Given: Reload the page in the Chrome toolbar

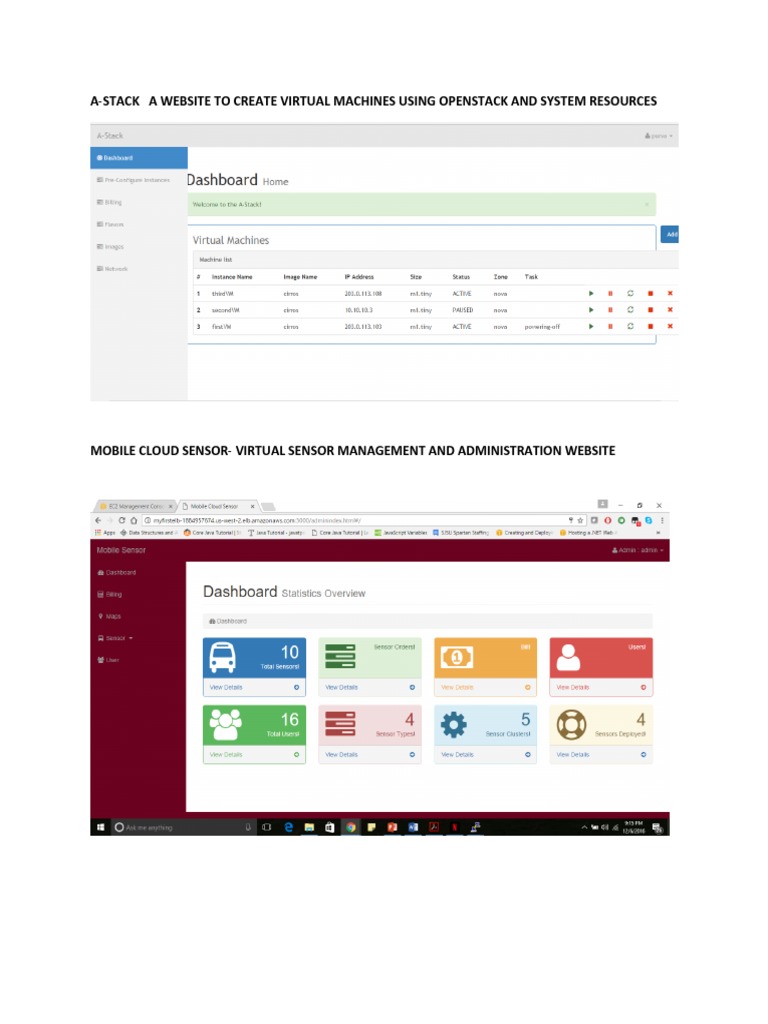Looking at the screenshot, I should (x=121, y=520).
